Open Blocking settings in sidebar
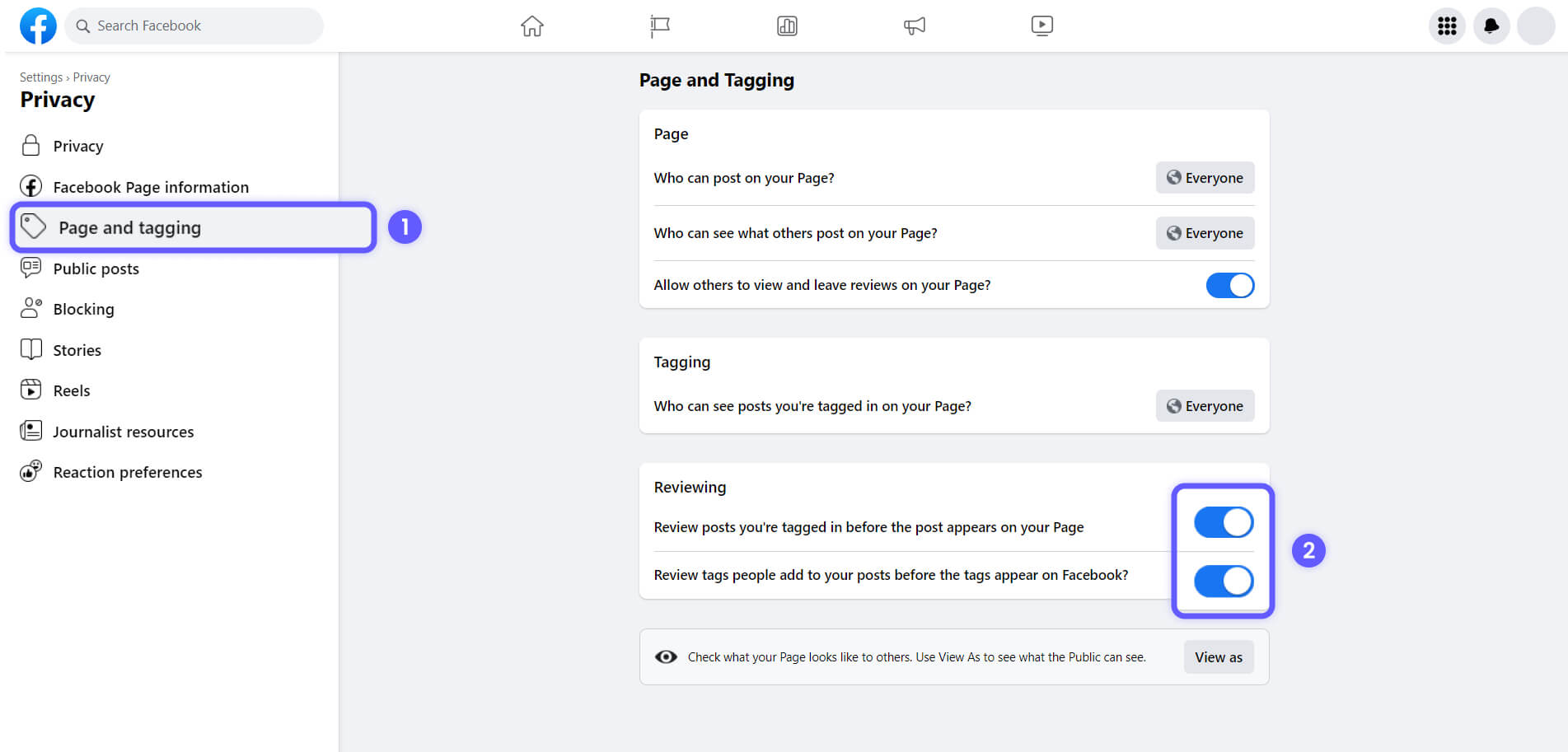 [x=83, y=309]
